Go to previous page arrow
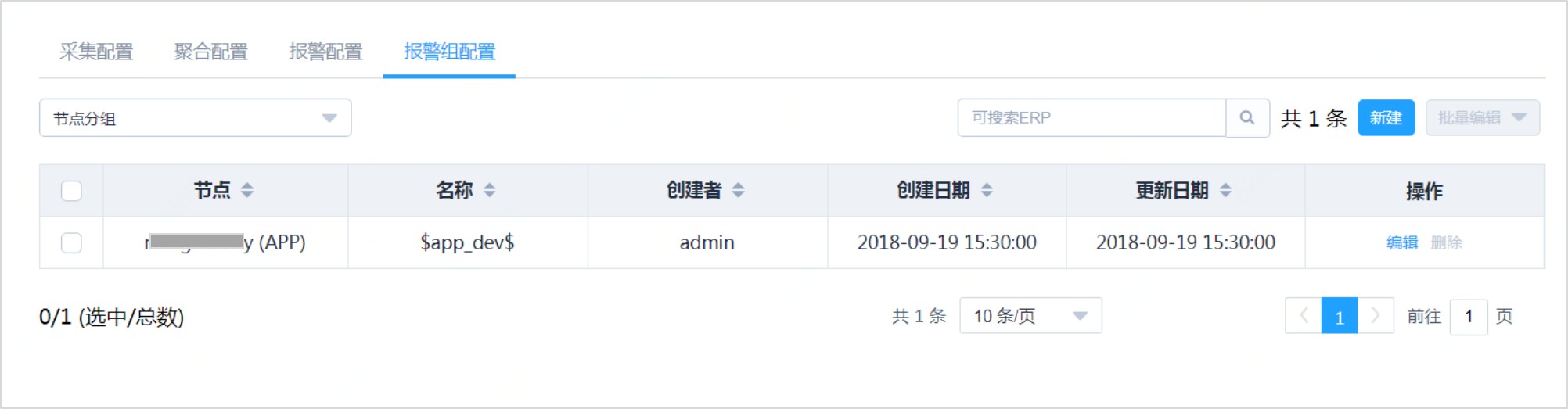 [x=1304, y=316]
